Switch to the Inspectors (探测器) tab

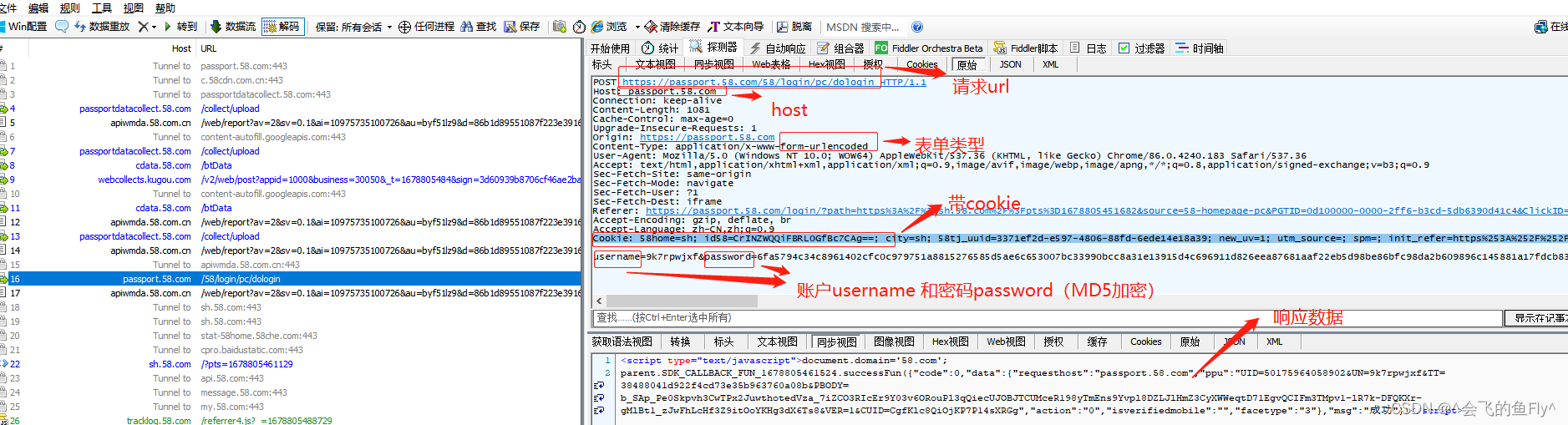pos(713,48)
